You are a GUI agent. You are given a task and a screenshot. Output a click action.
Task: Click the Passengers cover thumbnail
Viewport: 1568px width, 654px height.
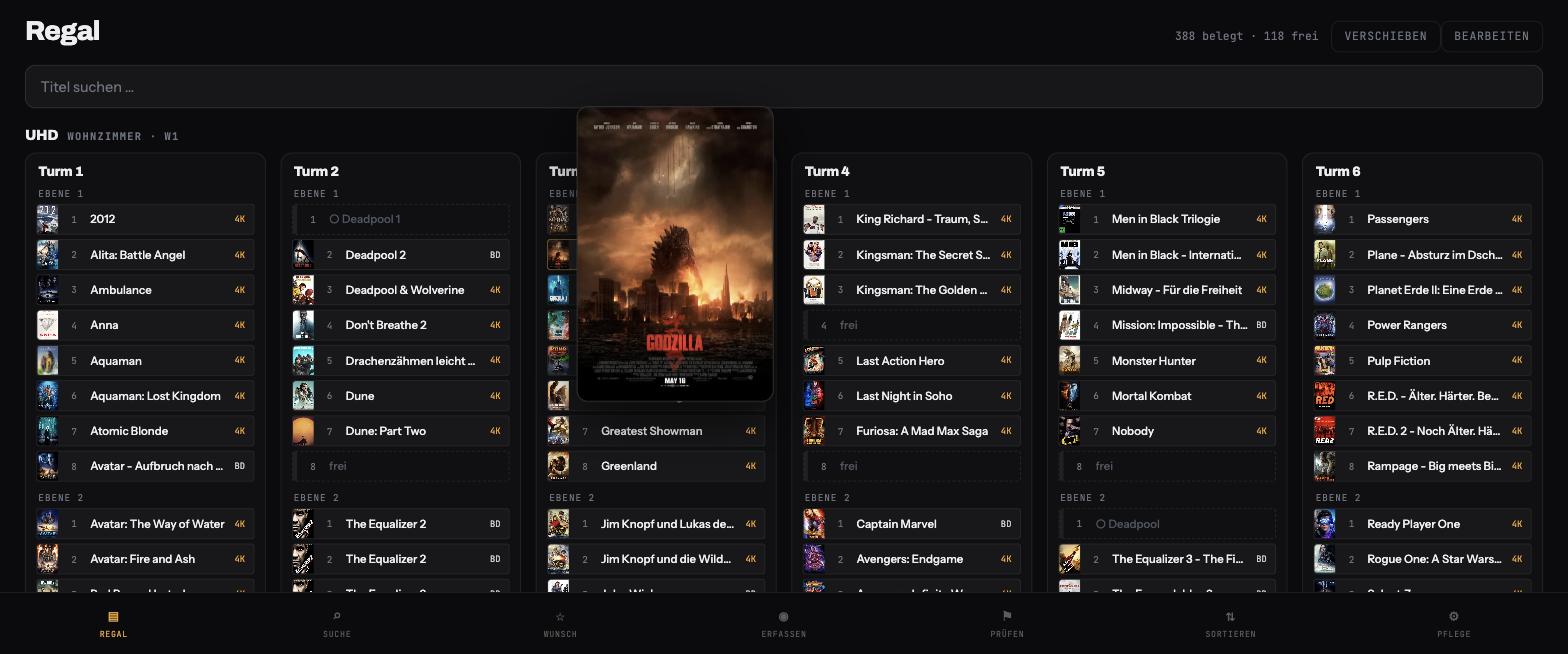(1325, 219)
